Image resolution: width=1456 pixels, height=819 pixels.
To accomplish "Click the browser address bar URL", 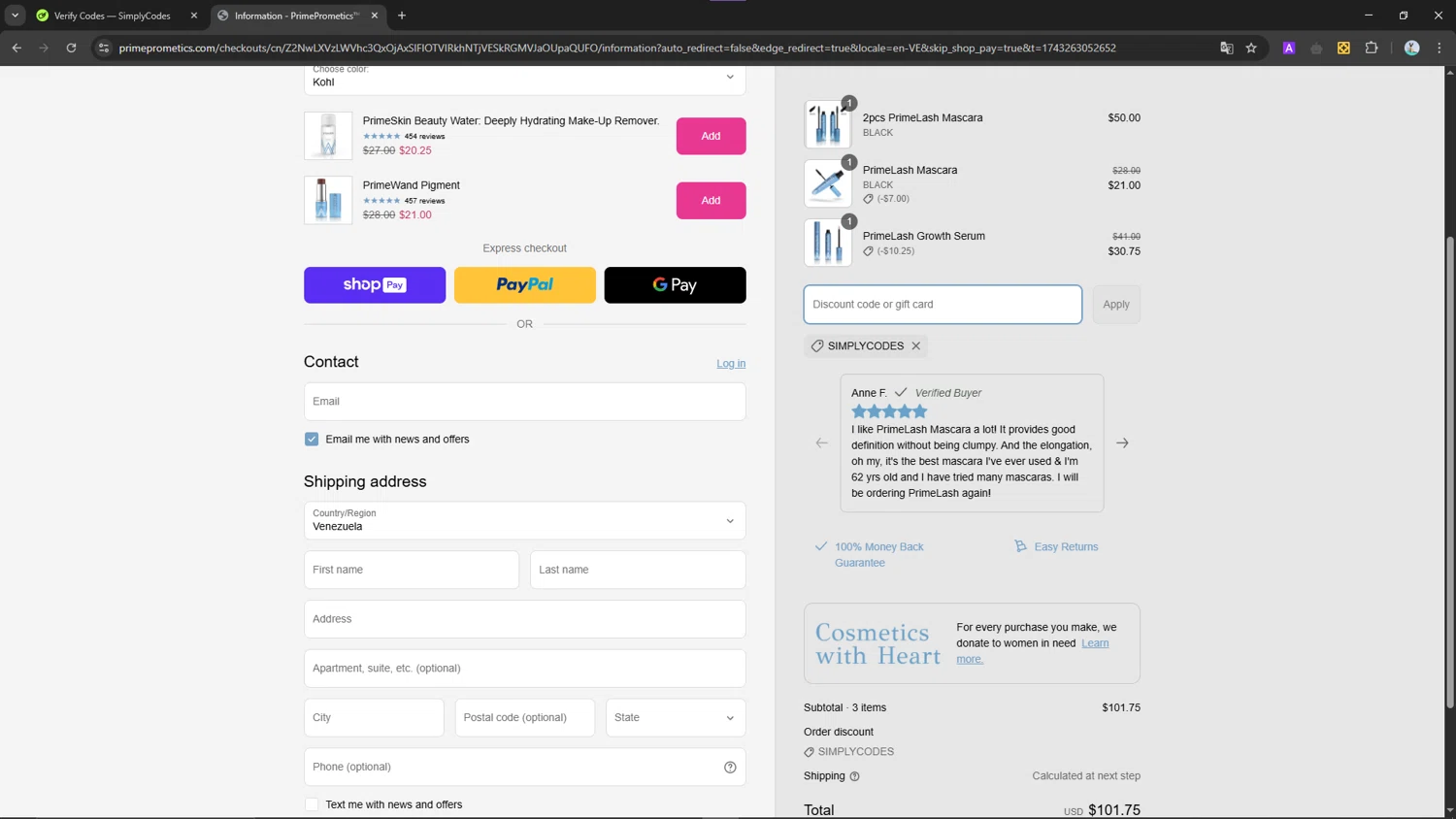I will 617,48.
